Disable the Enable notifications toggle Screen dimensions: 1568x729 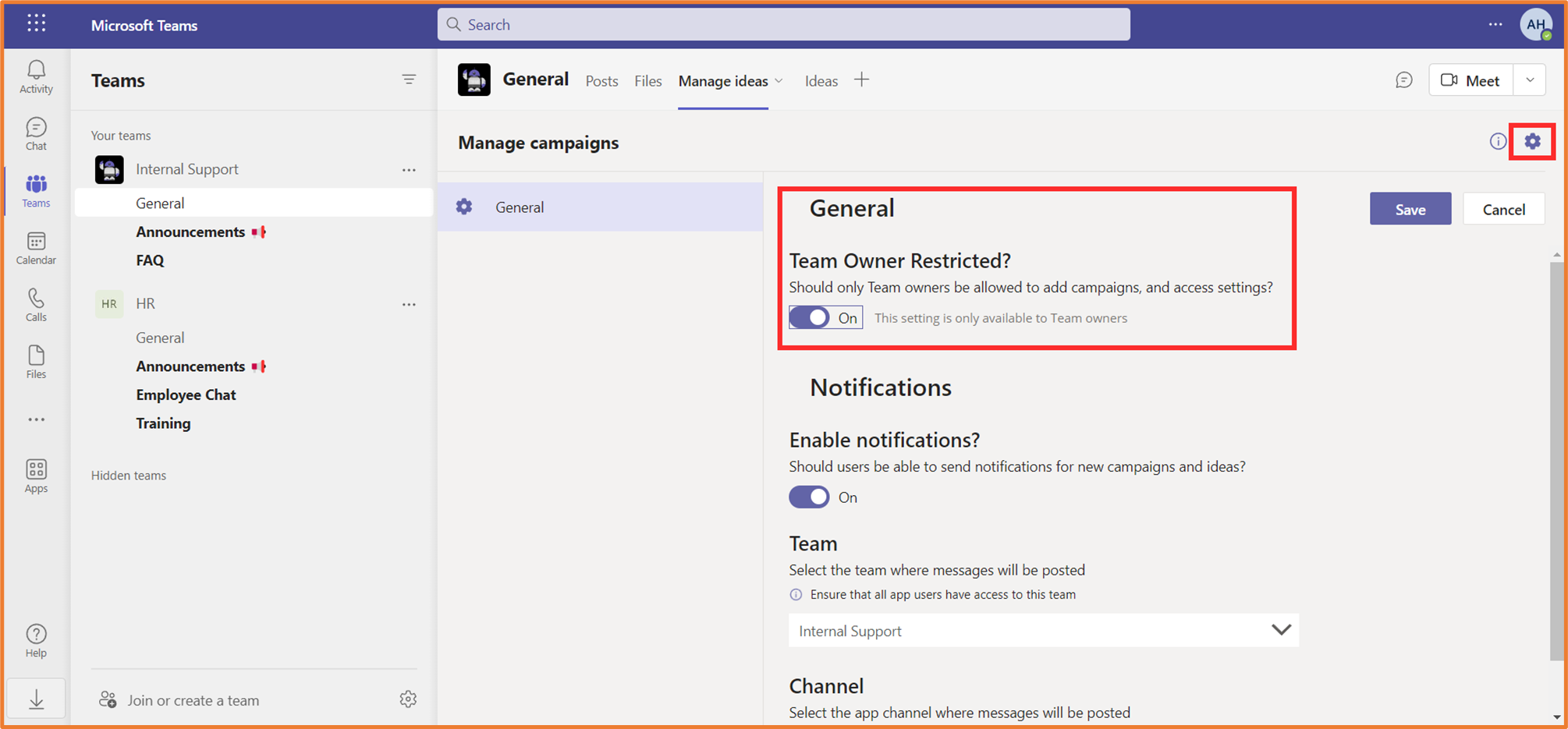point(809,497)
